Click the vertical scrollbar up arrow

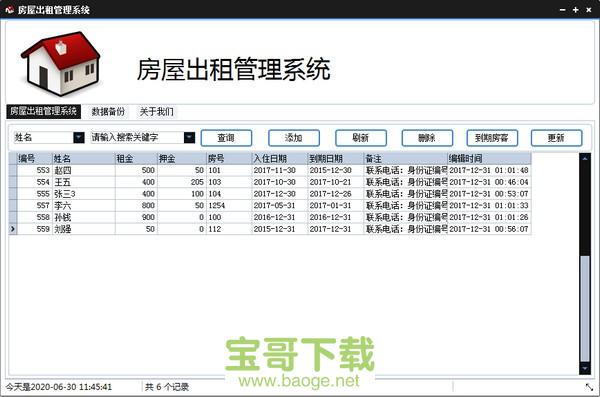pos(585,158)
